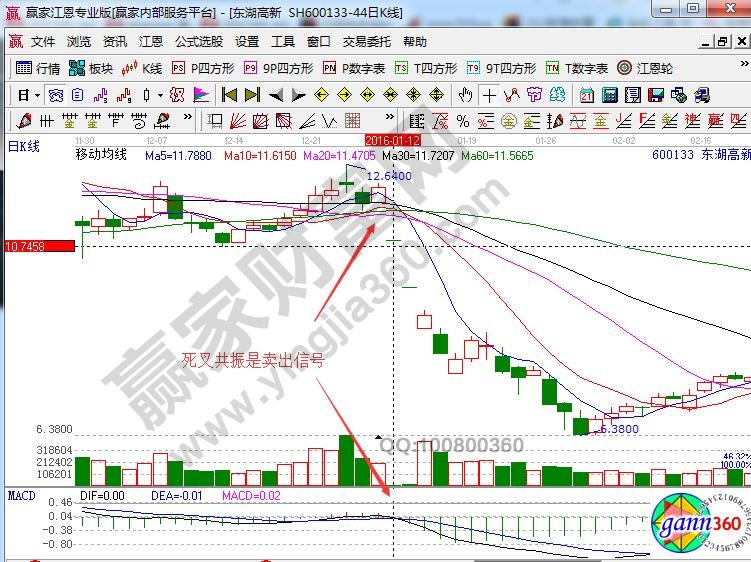Open the 浏览 menu
Viewport: 751px width, 562px height.
point(79,42)
